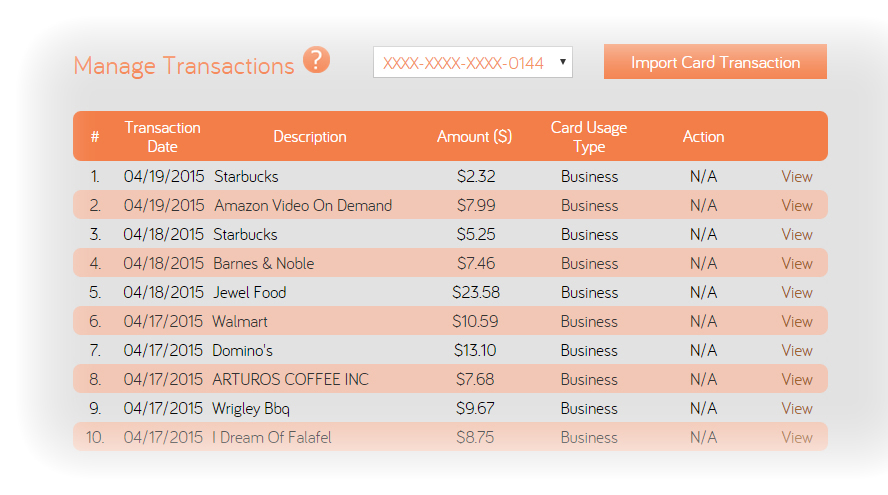Click Import Card Transaction button
This screenshot has height=495, width=888.
[x=715, y=62]
